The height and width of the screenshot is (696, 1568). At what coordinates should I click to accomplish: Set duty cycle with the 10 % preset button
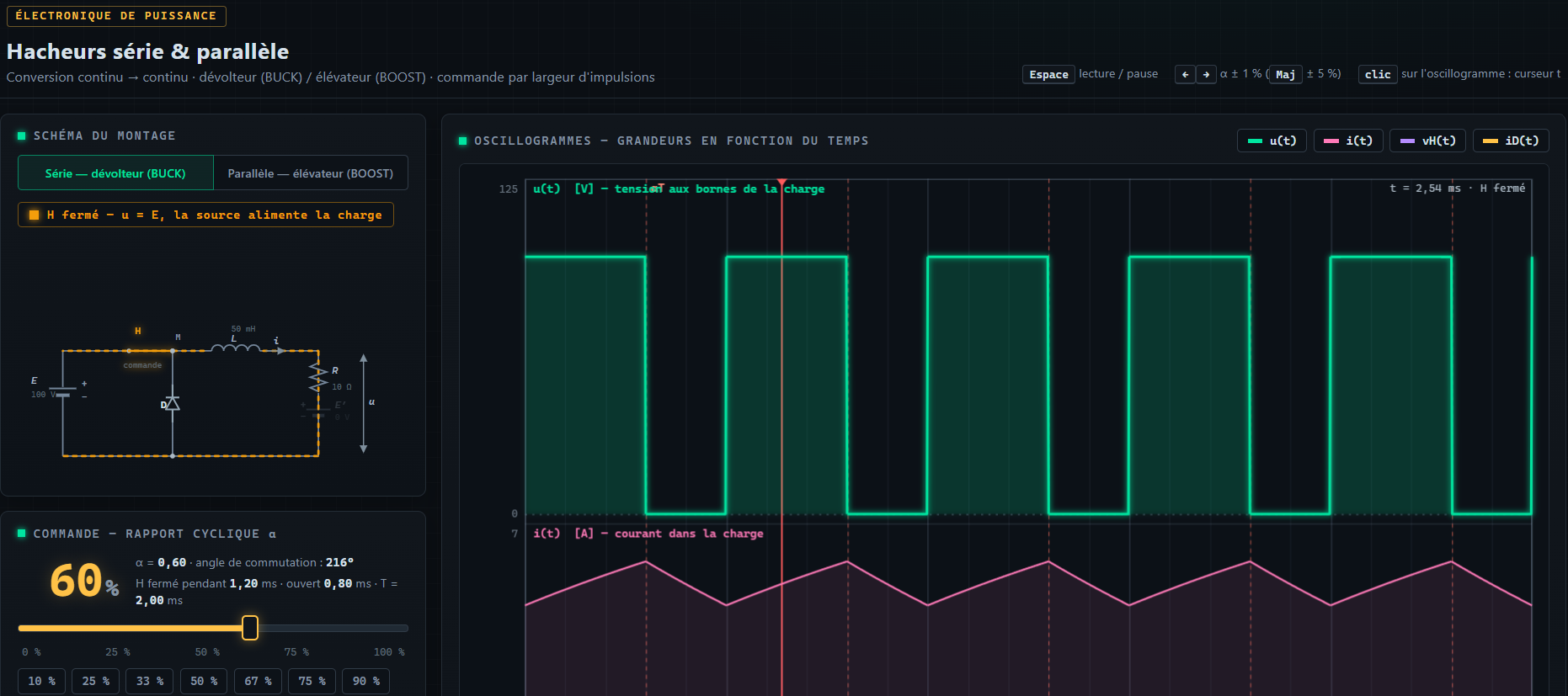(41, 681)
